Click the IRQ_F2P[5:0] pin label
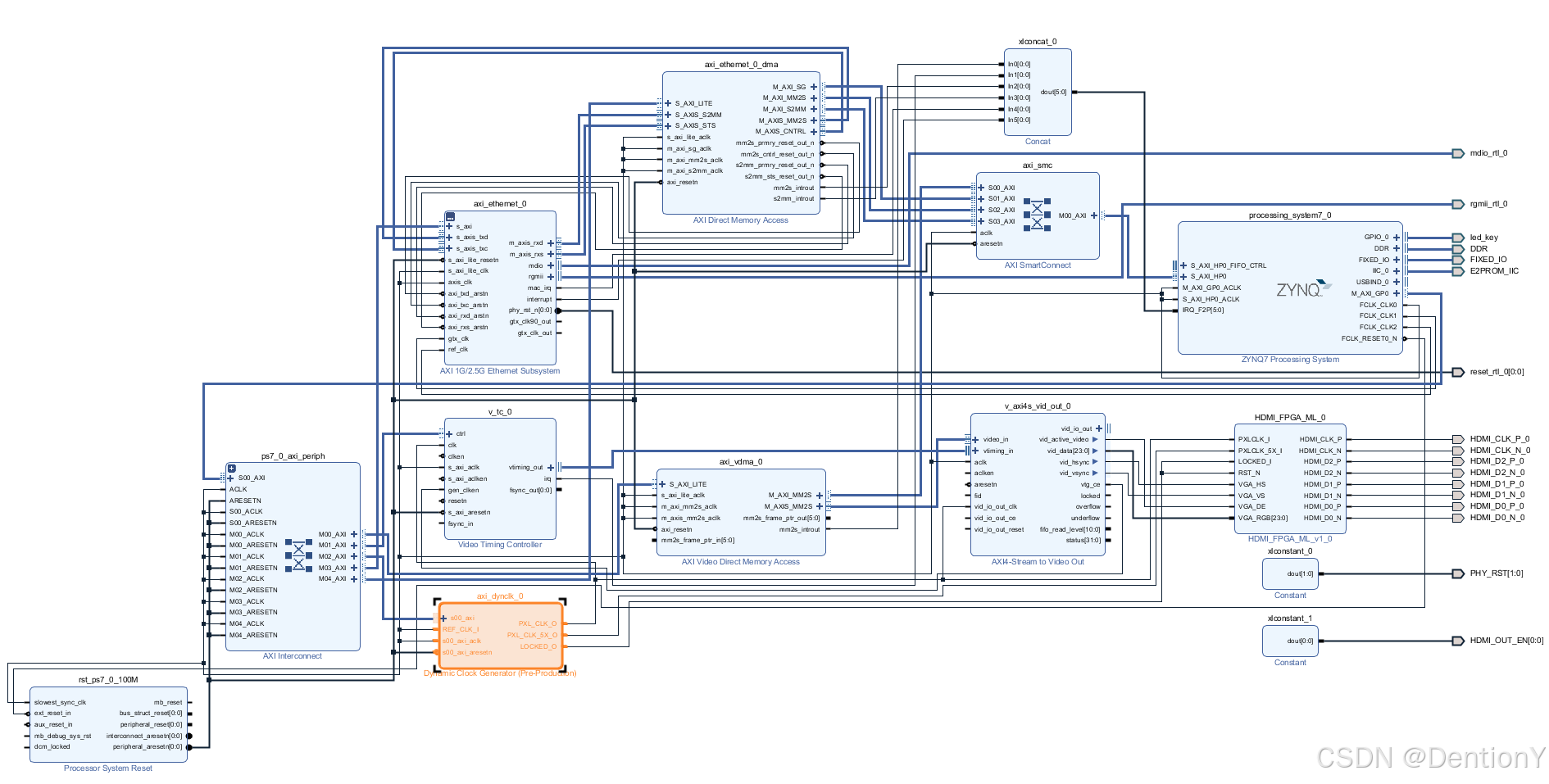The image size is (1549, 784). pos(1203,310)
